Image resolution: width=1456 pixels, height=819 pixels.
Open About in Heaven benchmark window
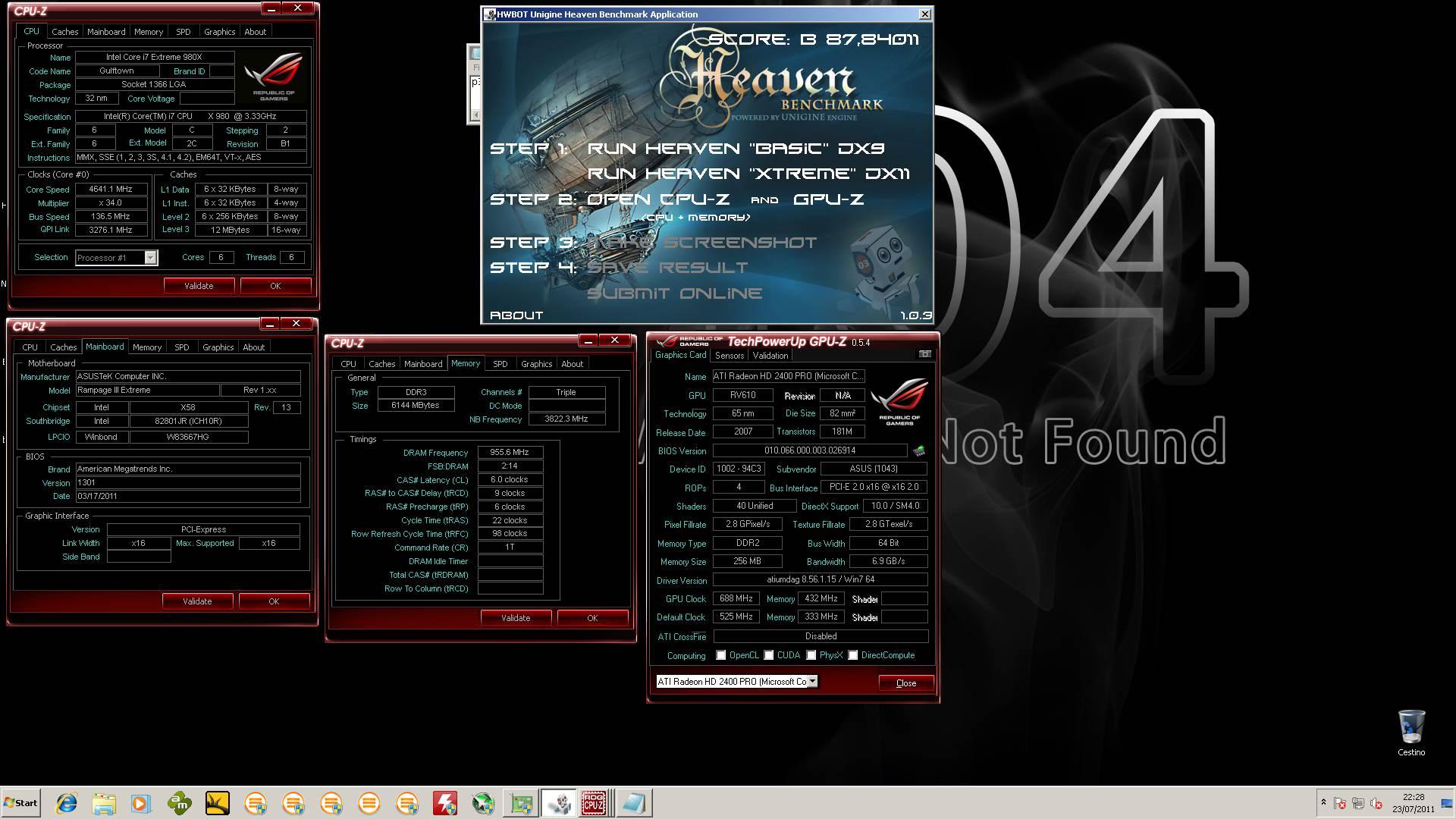(516, 315)
